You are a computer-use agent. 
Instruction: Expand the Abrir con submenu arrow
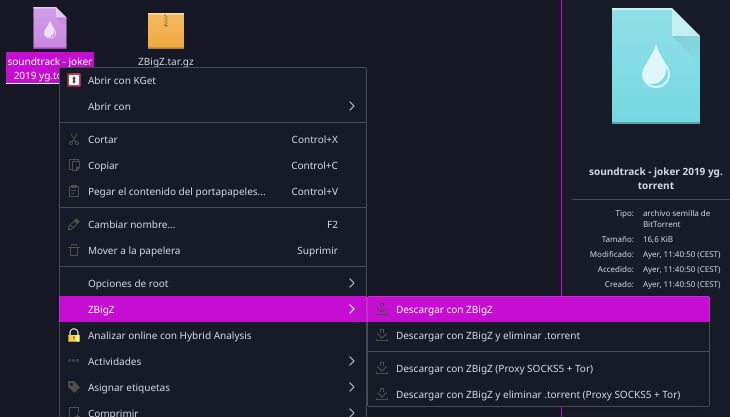click(352, 106)
